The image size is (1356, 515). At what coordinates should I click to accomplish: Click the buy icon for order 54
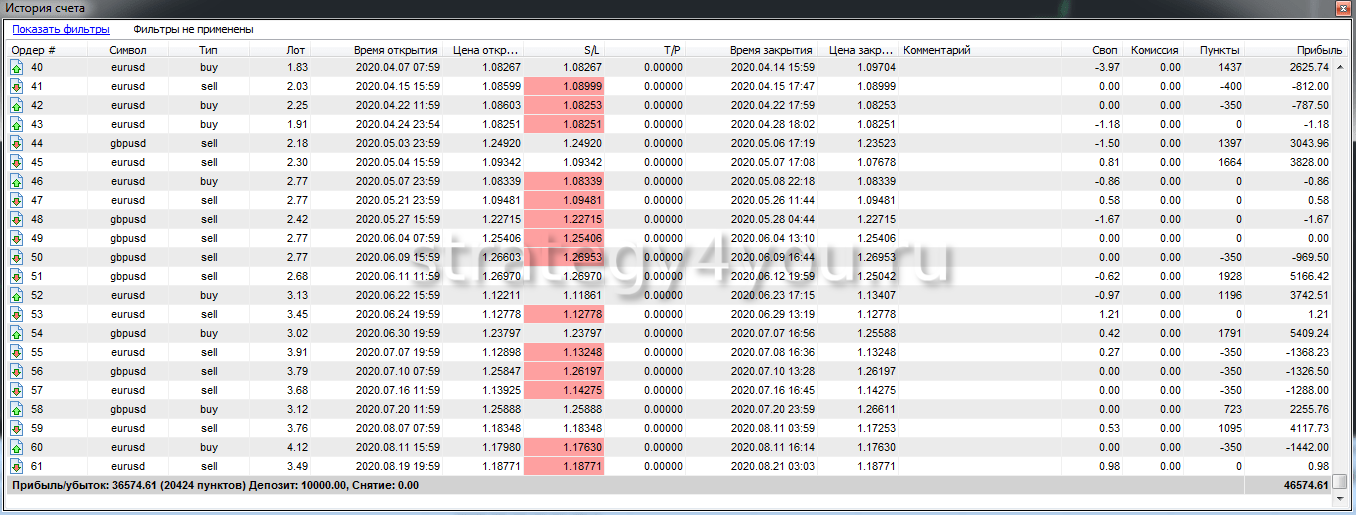click(x=16, y=333)
